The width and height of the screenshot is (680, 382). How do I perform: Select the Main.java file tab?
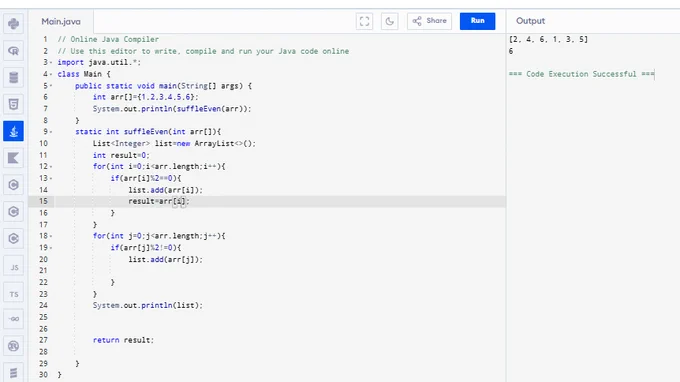[61, 21]
